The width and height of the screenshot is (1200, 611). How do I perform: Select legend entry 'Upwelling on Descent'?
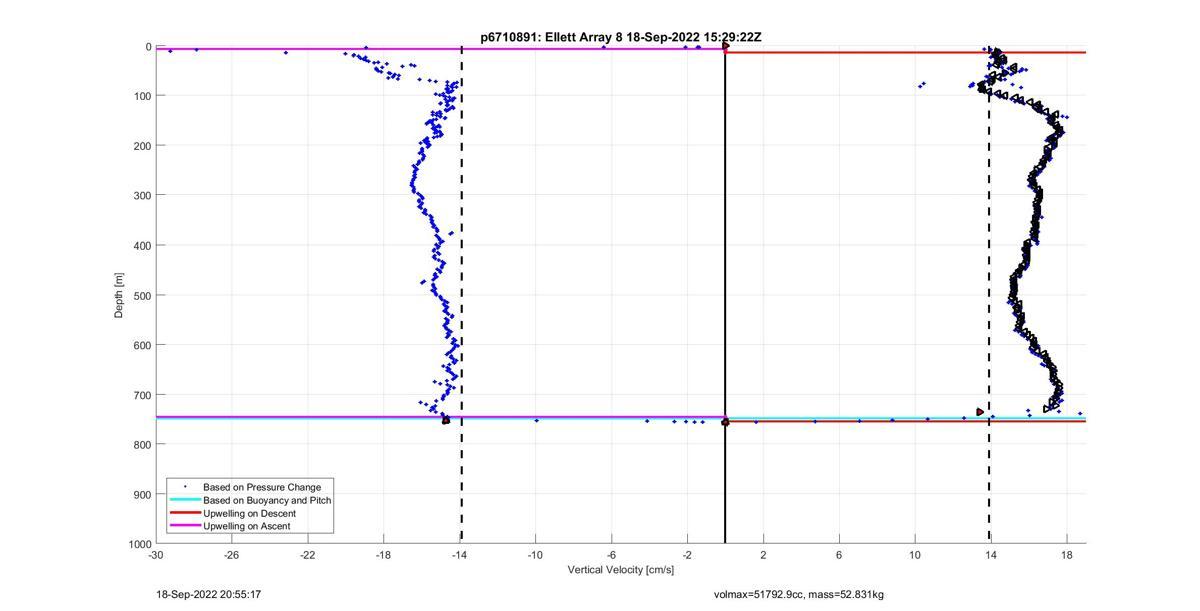249,513
